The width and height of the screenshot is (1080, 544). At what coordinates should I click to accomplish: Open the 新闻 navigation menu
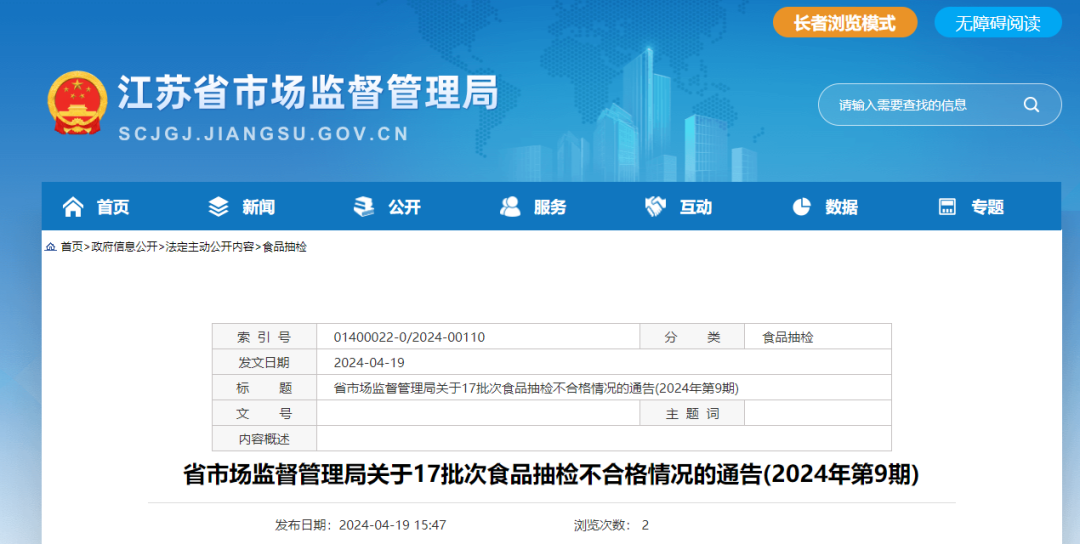coord(258,207)
